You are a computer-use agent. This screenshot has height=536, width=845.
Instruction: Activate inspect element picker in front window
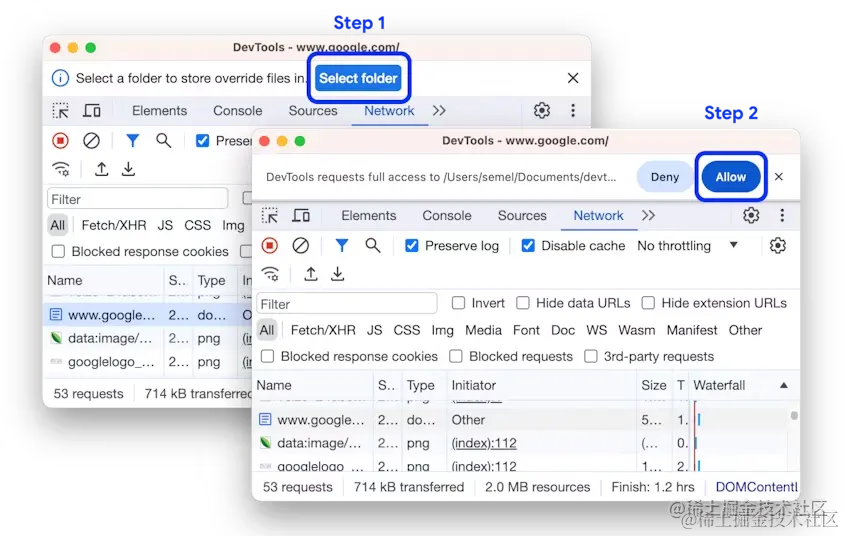point(269,215)
